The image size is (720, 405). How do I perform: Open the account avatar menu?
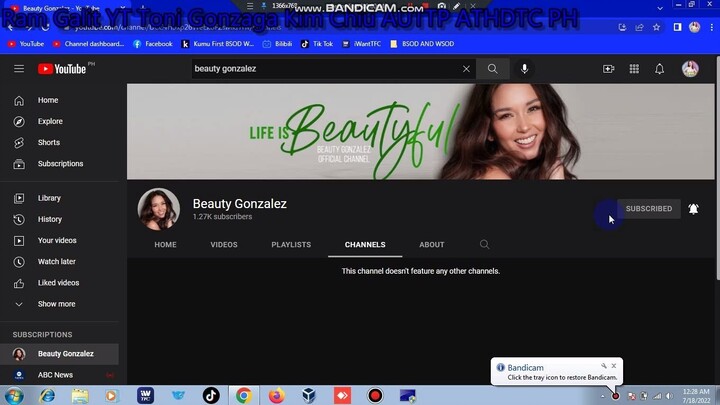point(690,69)
